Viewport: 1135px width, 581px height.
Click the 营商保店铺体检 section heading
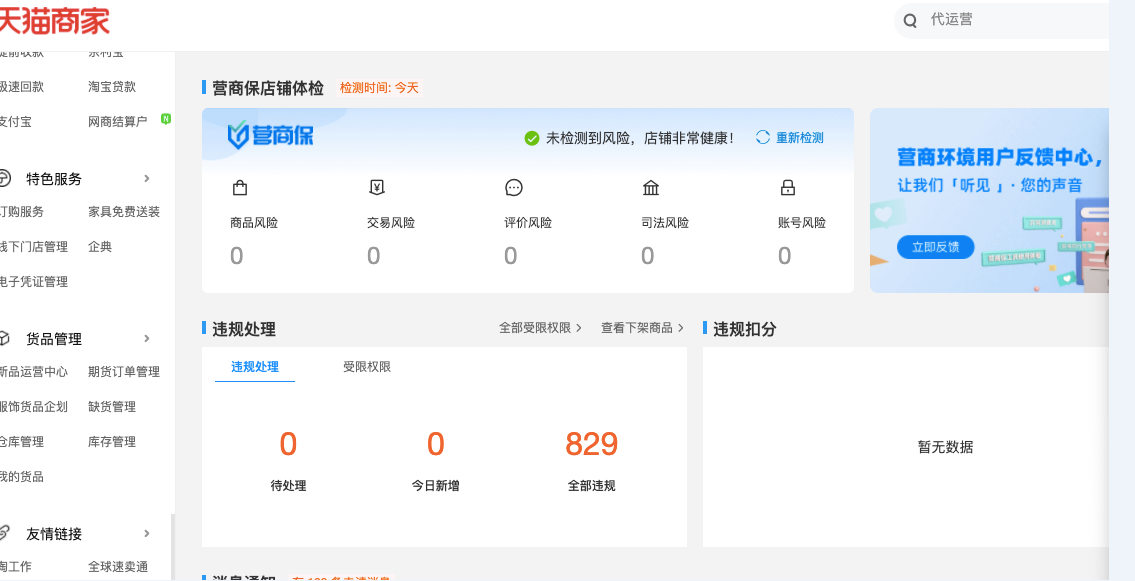click(x=268, y=88)
